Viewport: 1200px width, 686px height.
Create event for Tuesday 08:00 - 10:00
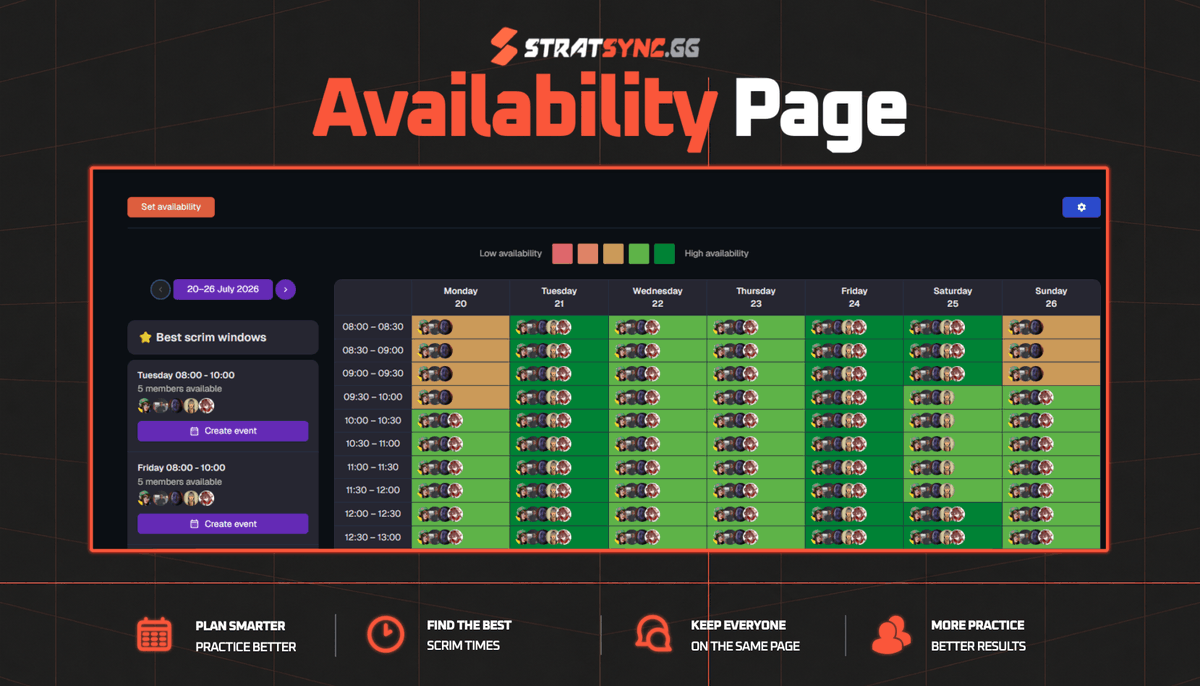coord(223,431)
